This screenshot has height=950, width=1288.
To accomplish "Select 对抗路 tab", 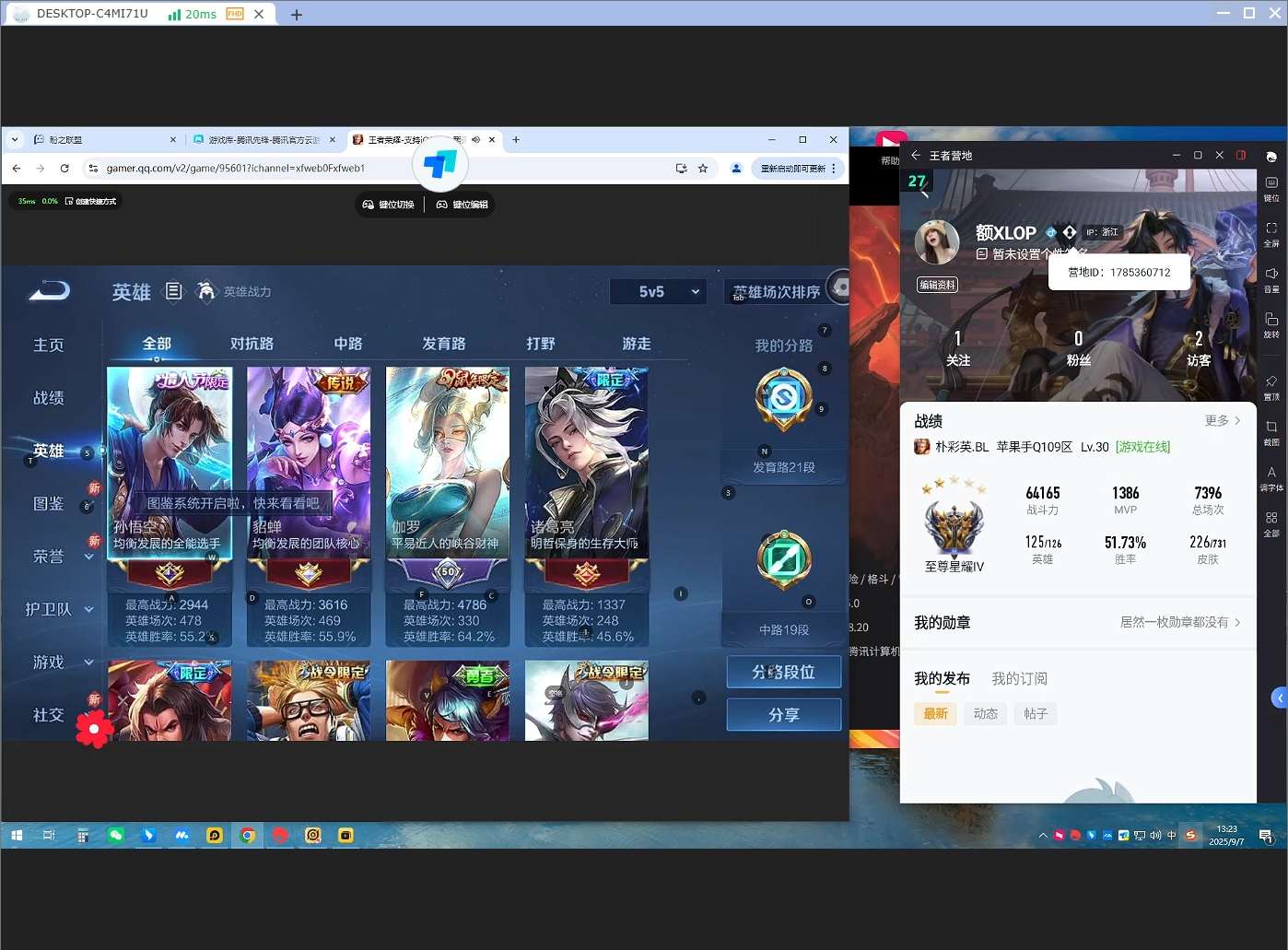I will pos(252,343).
